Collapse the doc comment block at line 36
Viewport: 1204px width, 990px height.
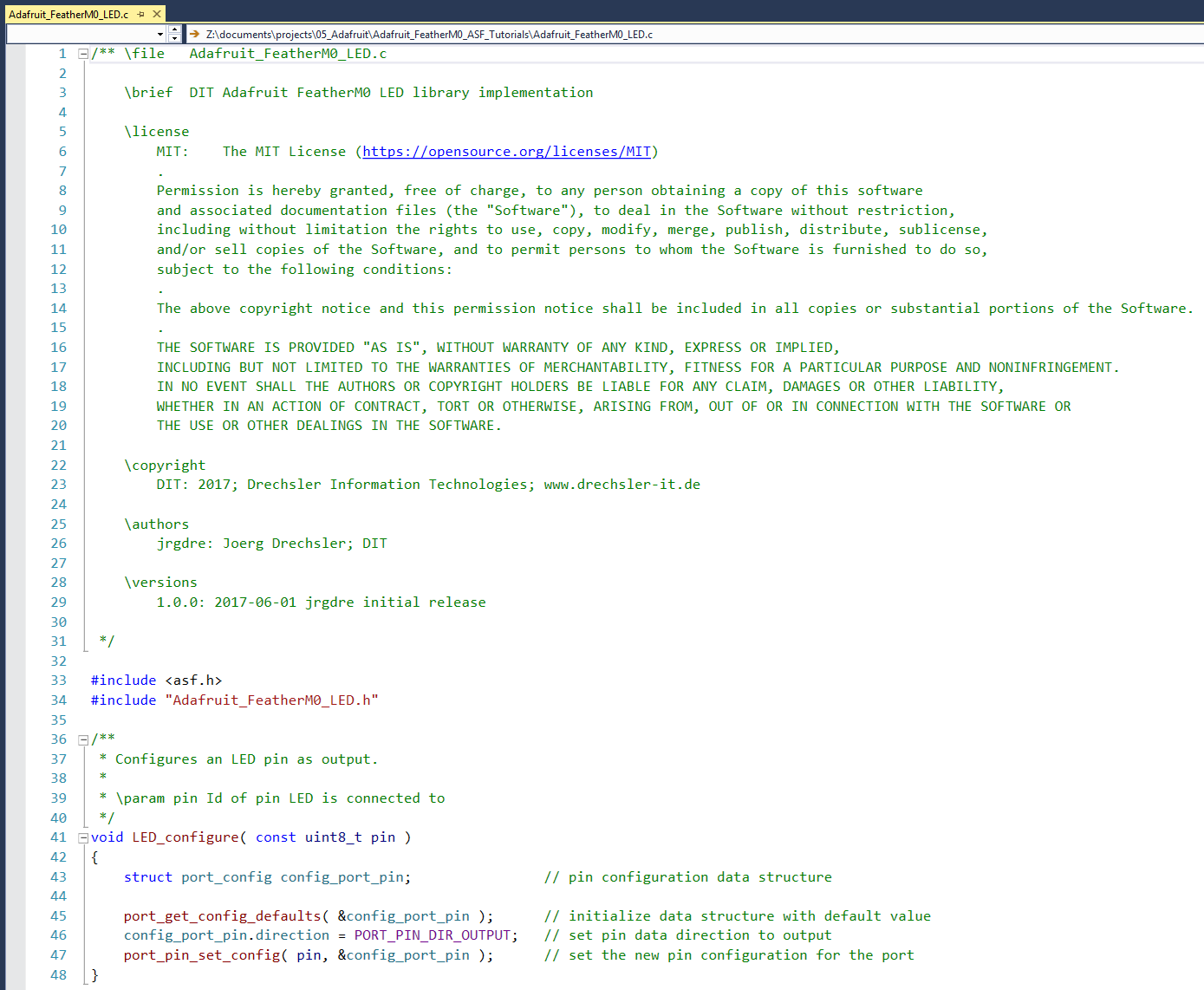pyautogui.click(x=83, y=739)
